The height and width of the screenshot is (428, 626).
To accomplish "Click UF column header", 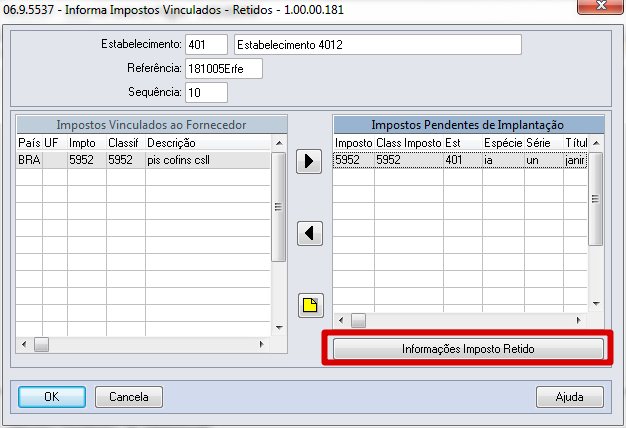I will coord(55,143).
